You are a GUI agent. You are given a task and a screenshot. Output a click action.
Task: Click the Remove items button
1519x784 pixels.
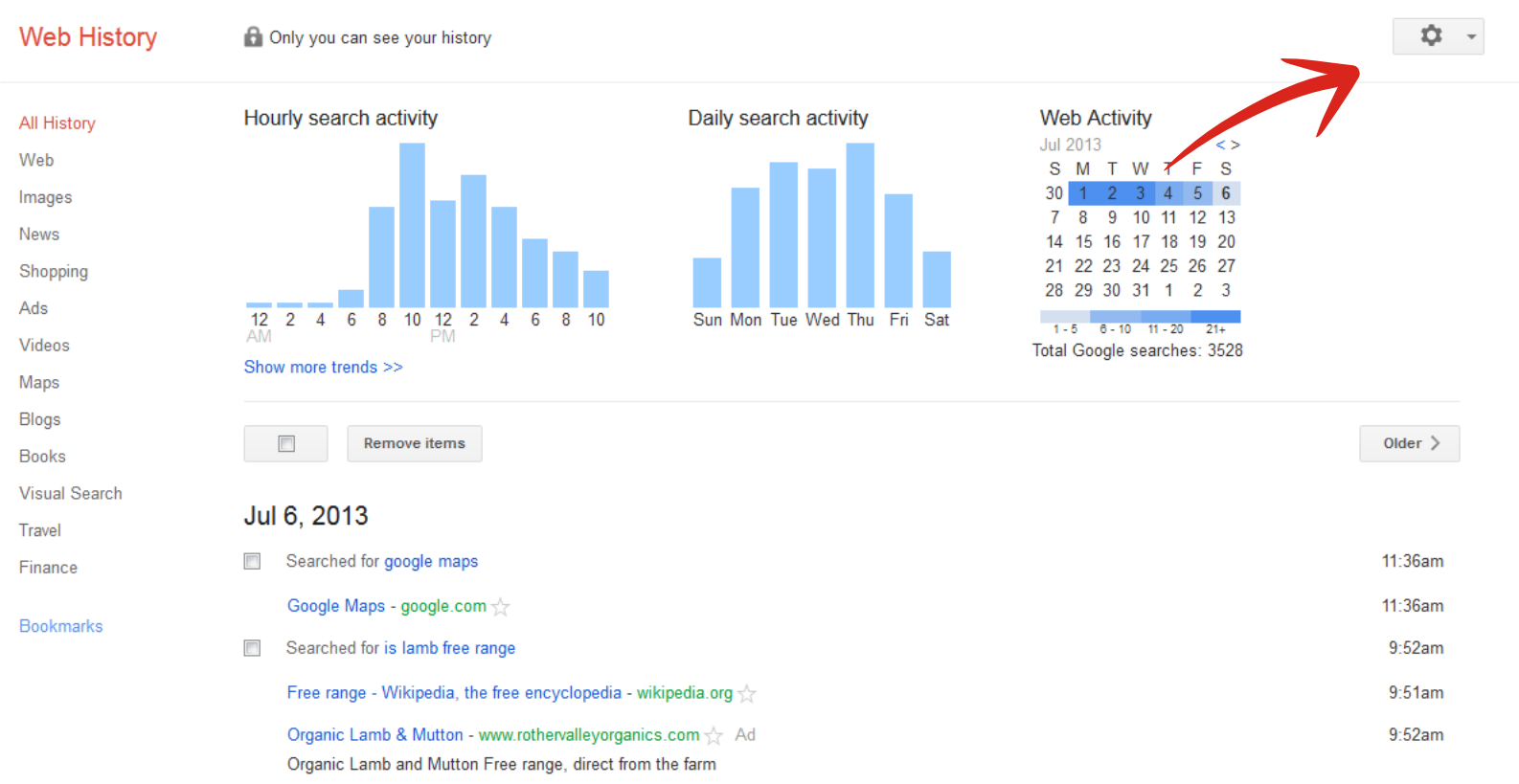pos(414,444)
